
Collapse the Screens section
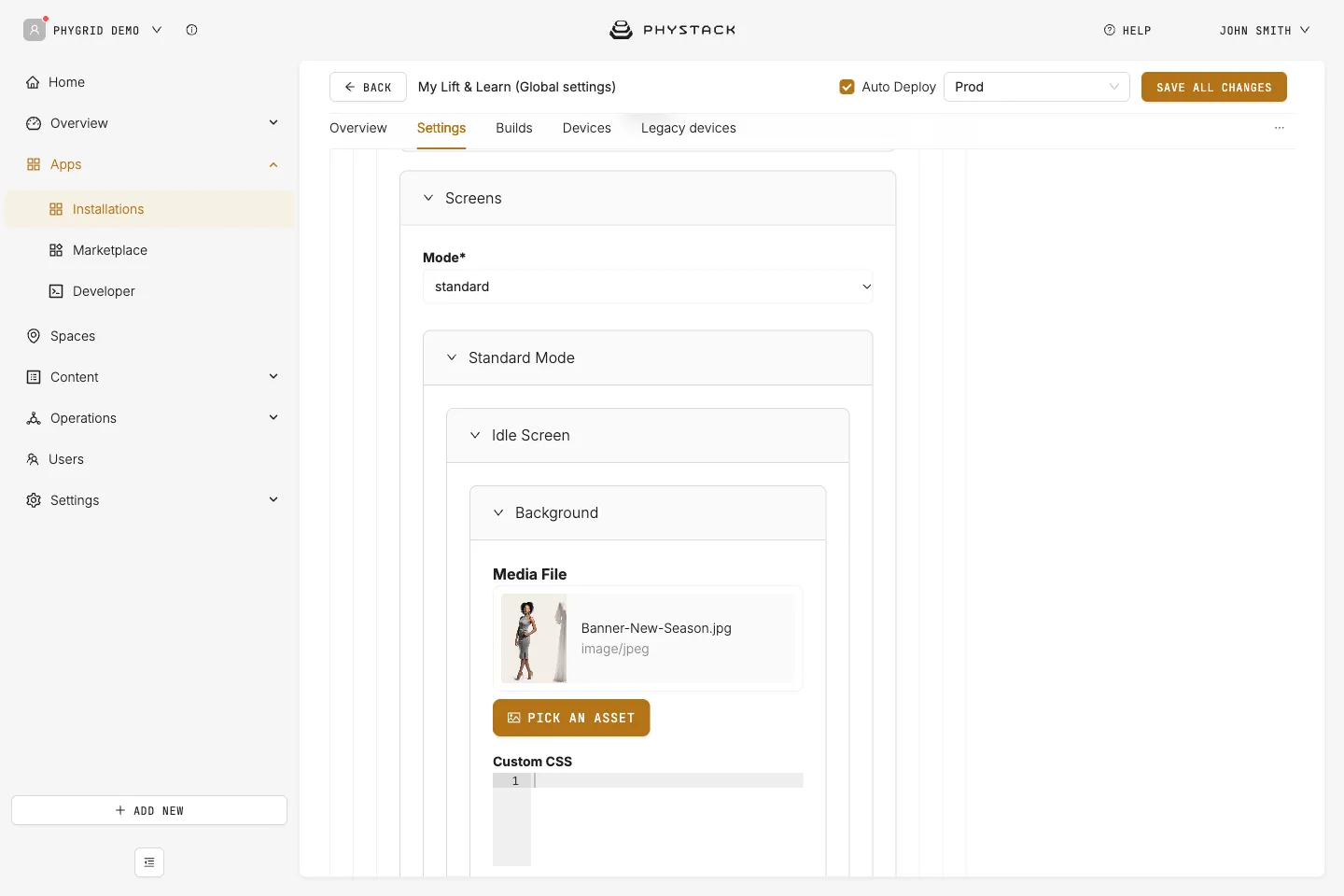click(x=428, y=198)
